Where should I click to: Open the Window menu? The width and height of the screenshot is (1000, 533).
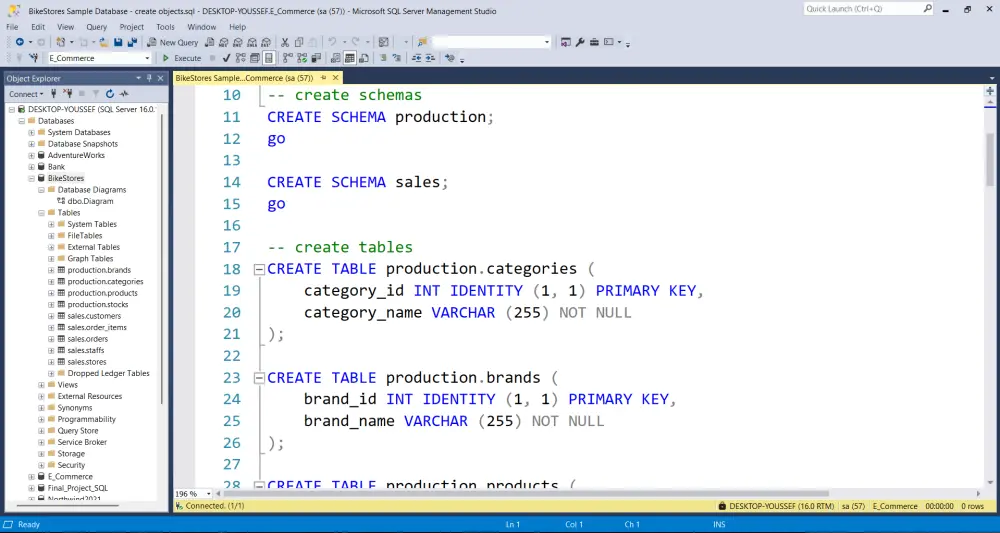(202, 27)
